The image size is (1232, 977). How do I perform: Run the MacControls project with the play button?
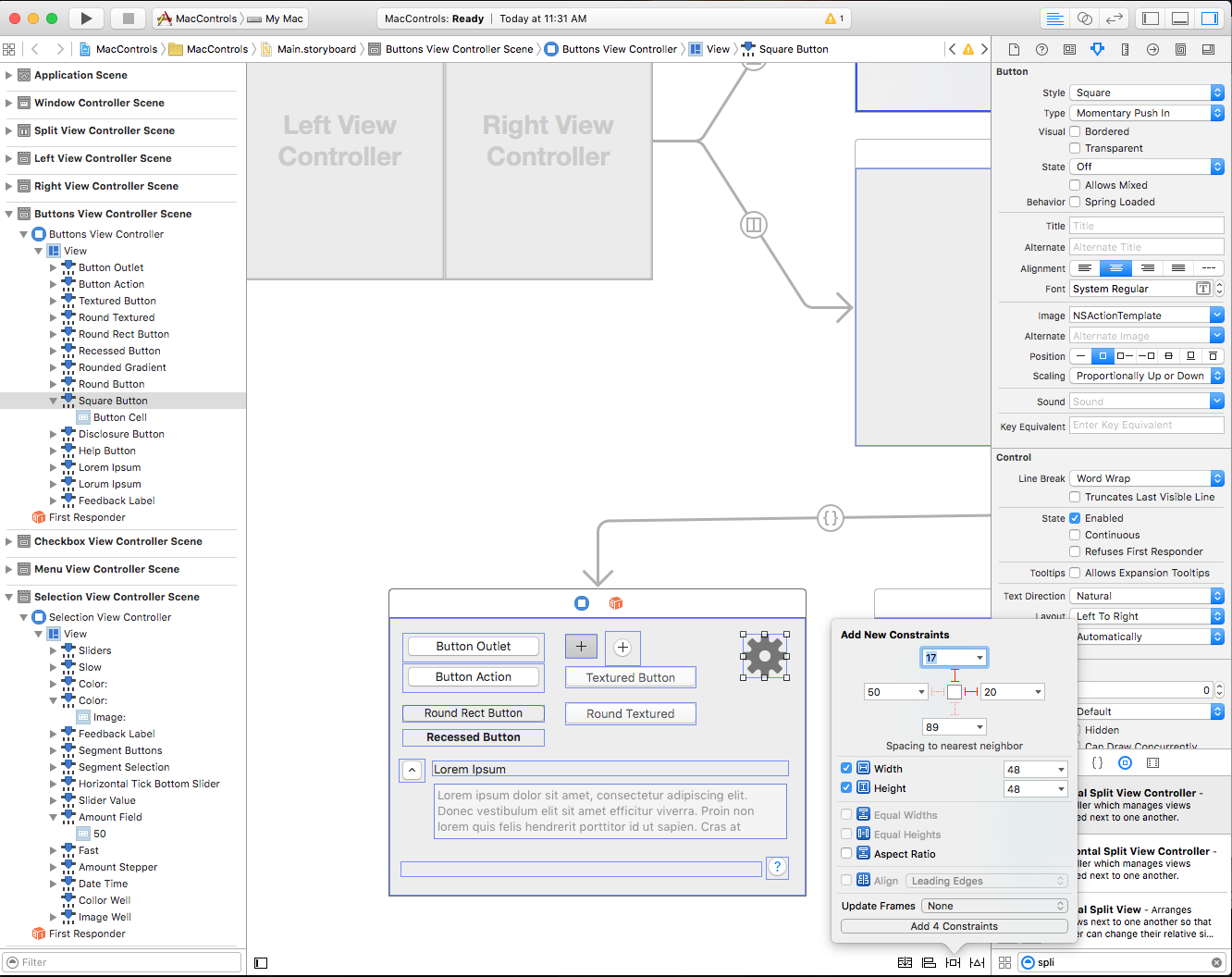85,18
